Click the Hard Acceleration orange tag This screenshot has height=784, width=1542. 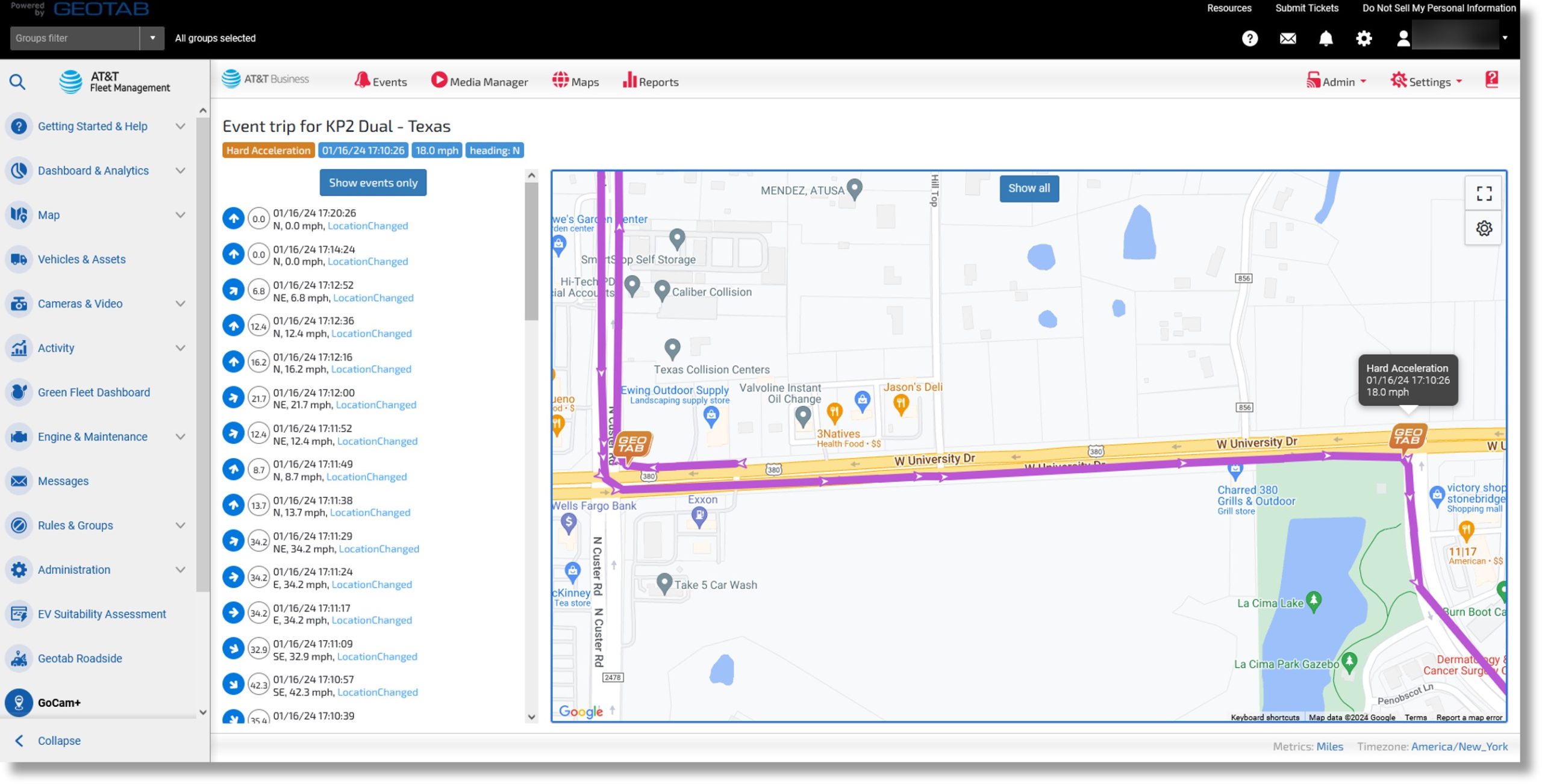[x=268, y=151]
